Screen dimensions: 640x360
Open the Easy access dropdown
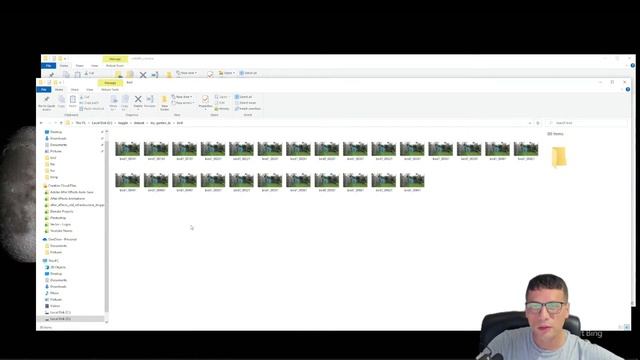(x=183, y=103)
